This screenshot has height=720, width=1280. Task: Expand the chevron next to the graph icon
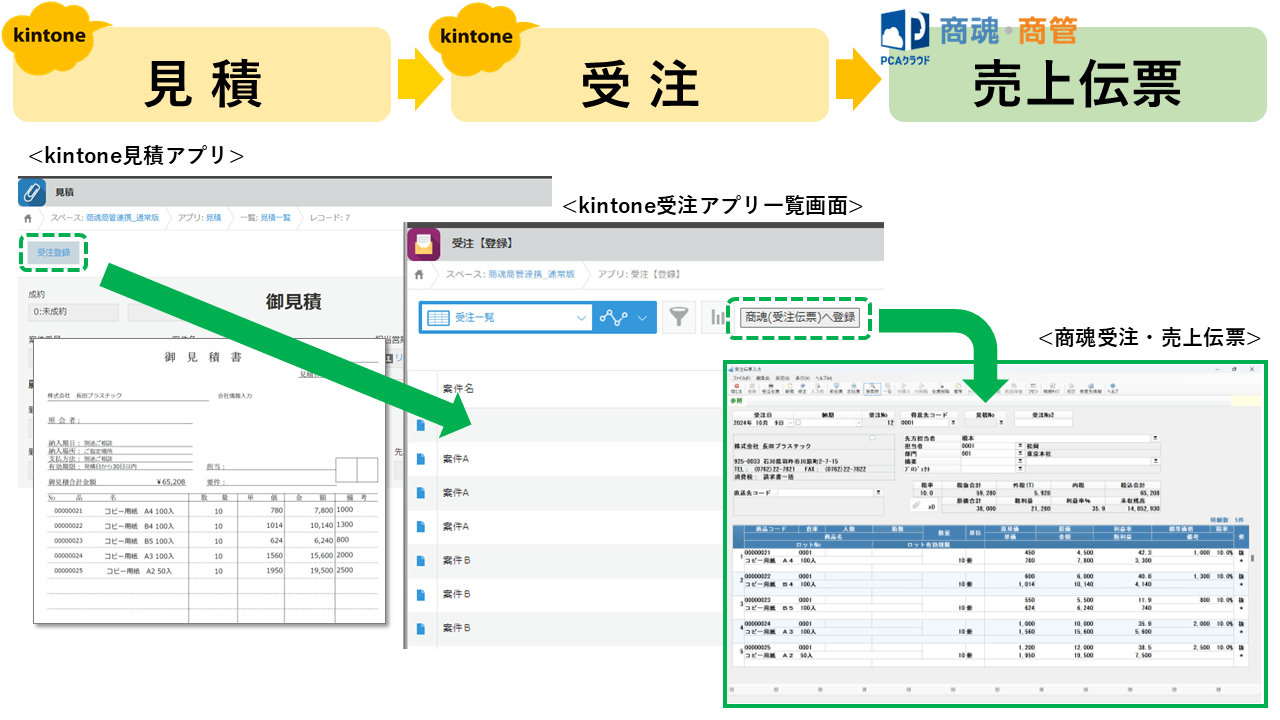pos(641,316)
